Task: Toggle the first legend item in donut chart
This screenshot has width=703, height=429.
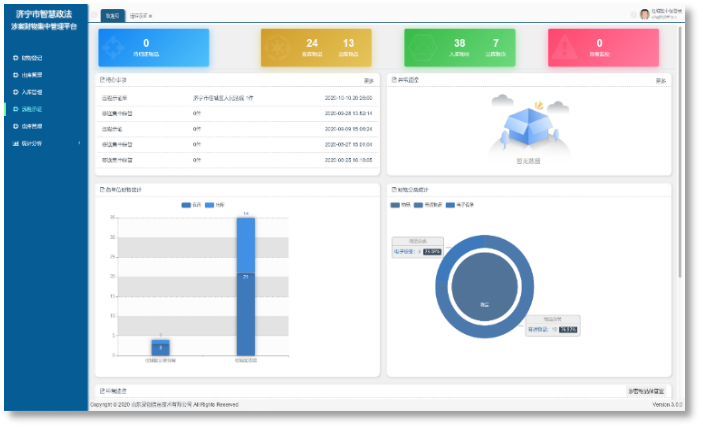Action: pos(396,204)
